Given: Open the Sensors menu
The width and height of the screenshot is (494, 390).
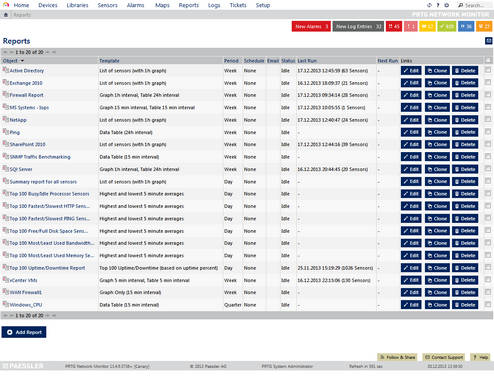Looking at the screenshot, I should (107, 5).
